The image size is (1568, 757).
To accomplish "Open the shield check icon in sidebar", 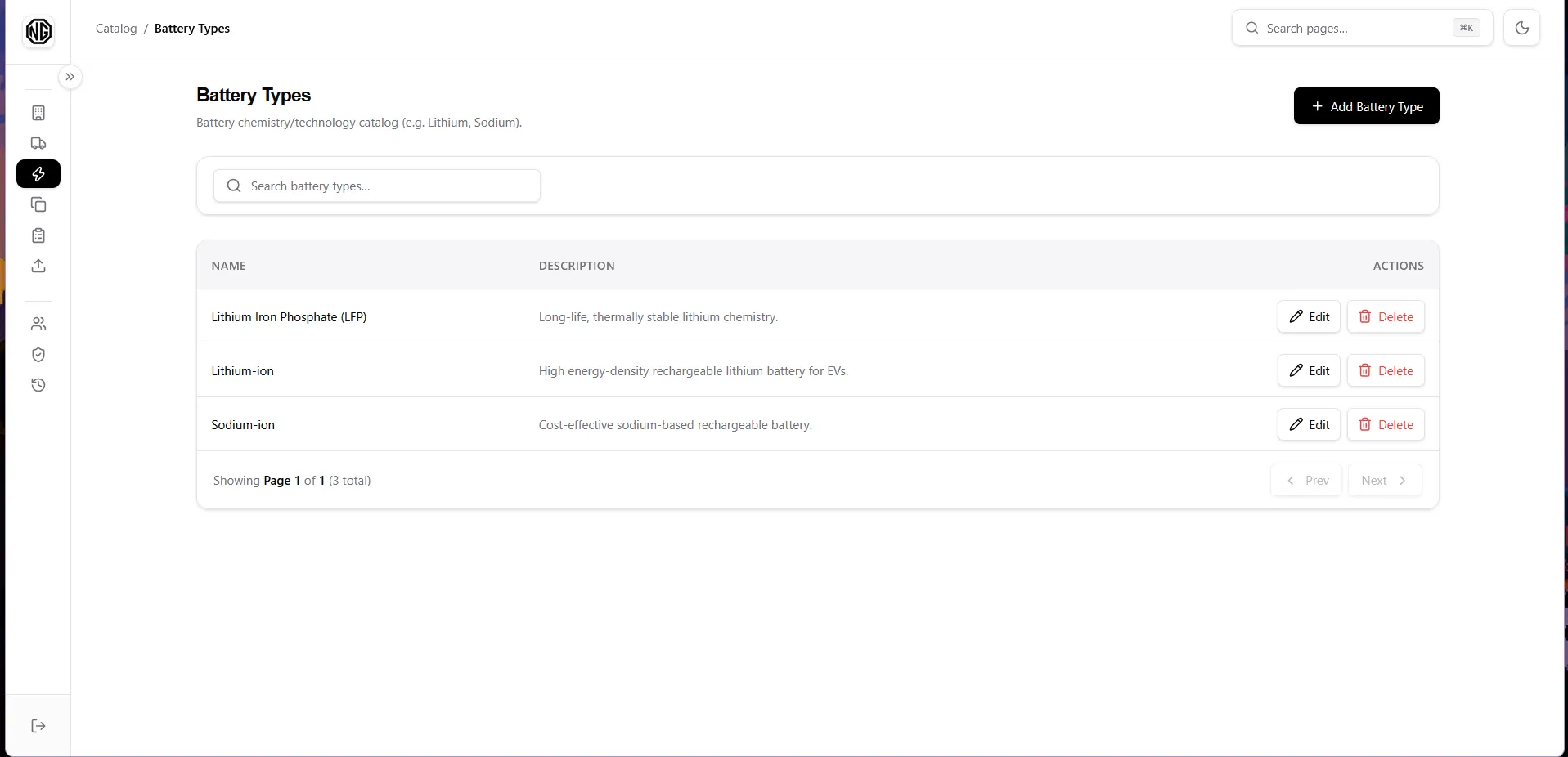I will click(38, 355).
